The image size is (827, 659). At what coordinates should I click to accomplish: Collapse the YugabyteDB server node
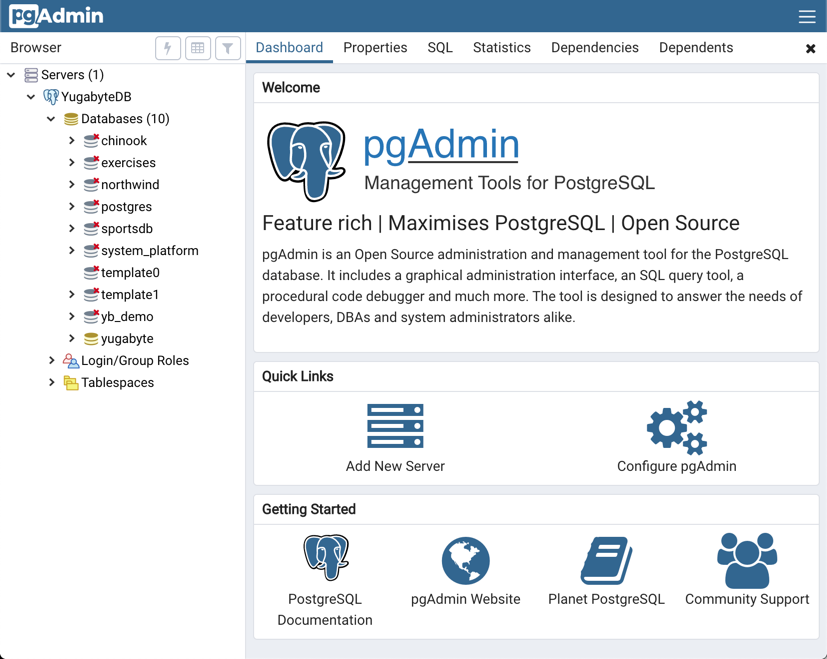pyautogui.click(x=31, y=97)
